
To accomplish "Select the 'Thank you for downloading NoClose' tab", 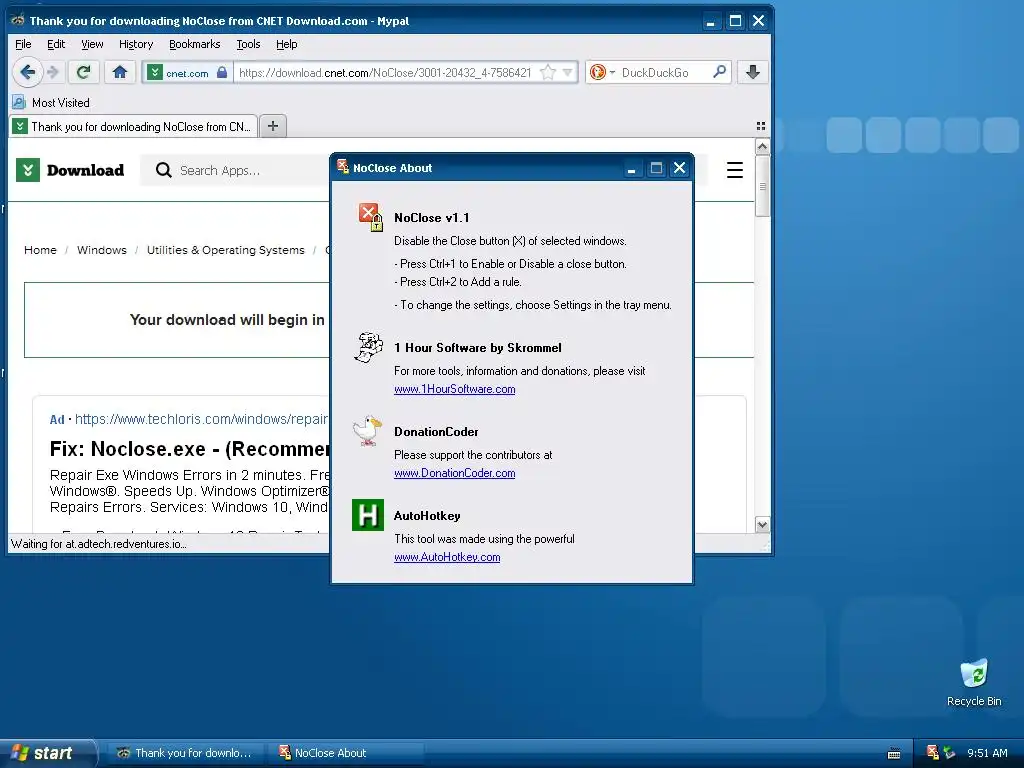I will click(x=133, y=127).
